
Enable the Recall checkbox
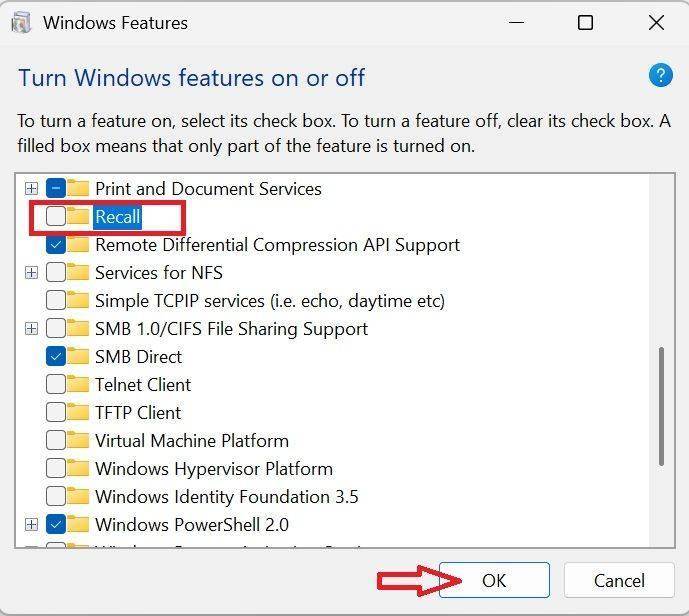click(x=56, y=216)
